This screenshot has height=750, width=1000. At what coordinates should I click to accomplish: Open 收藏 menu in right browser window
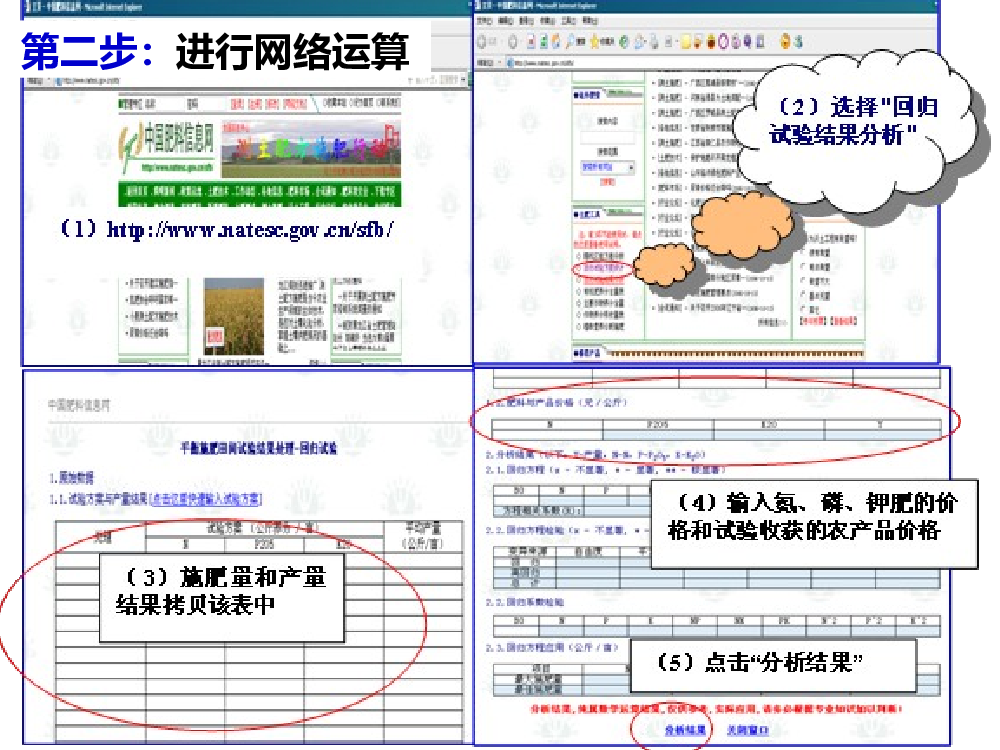pyautogui.click(x=547, y=21)
